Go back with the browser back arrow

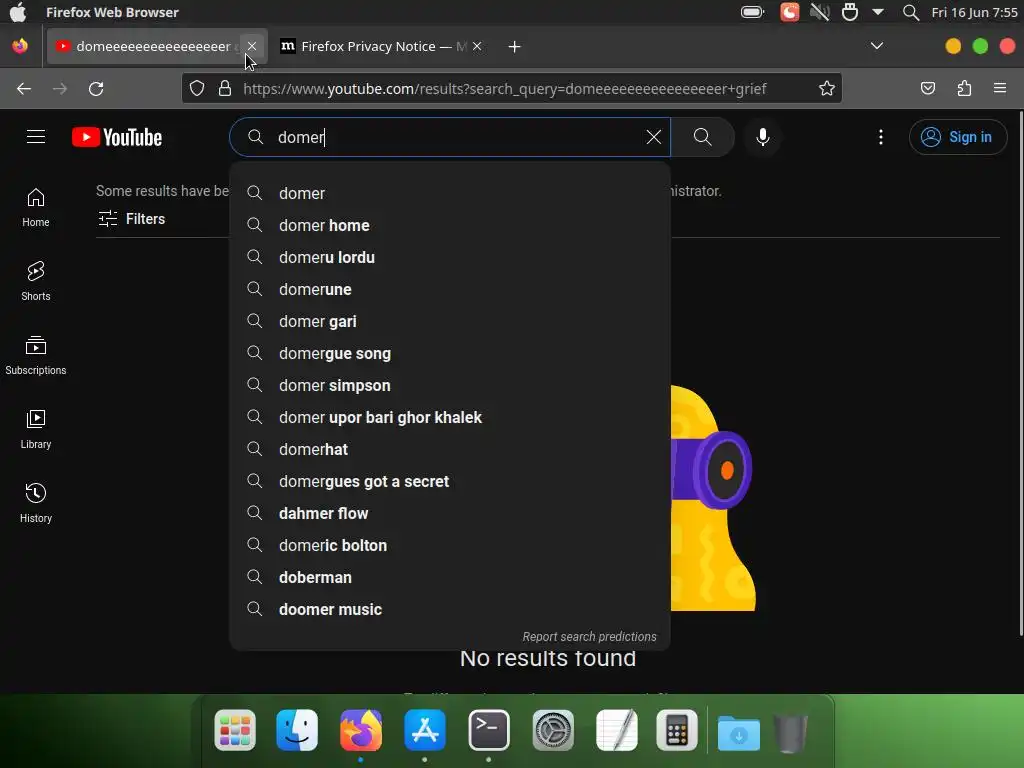click(24, 89)
